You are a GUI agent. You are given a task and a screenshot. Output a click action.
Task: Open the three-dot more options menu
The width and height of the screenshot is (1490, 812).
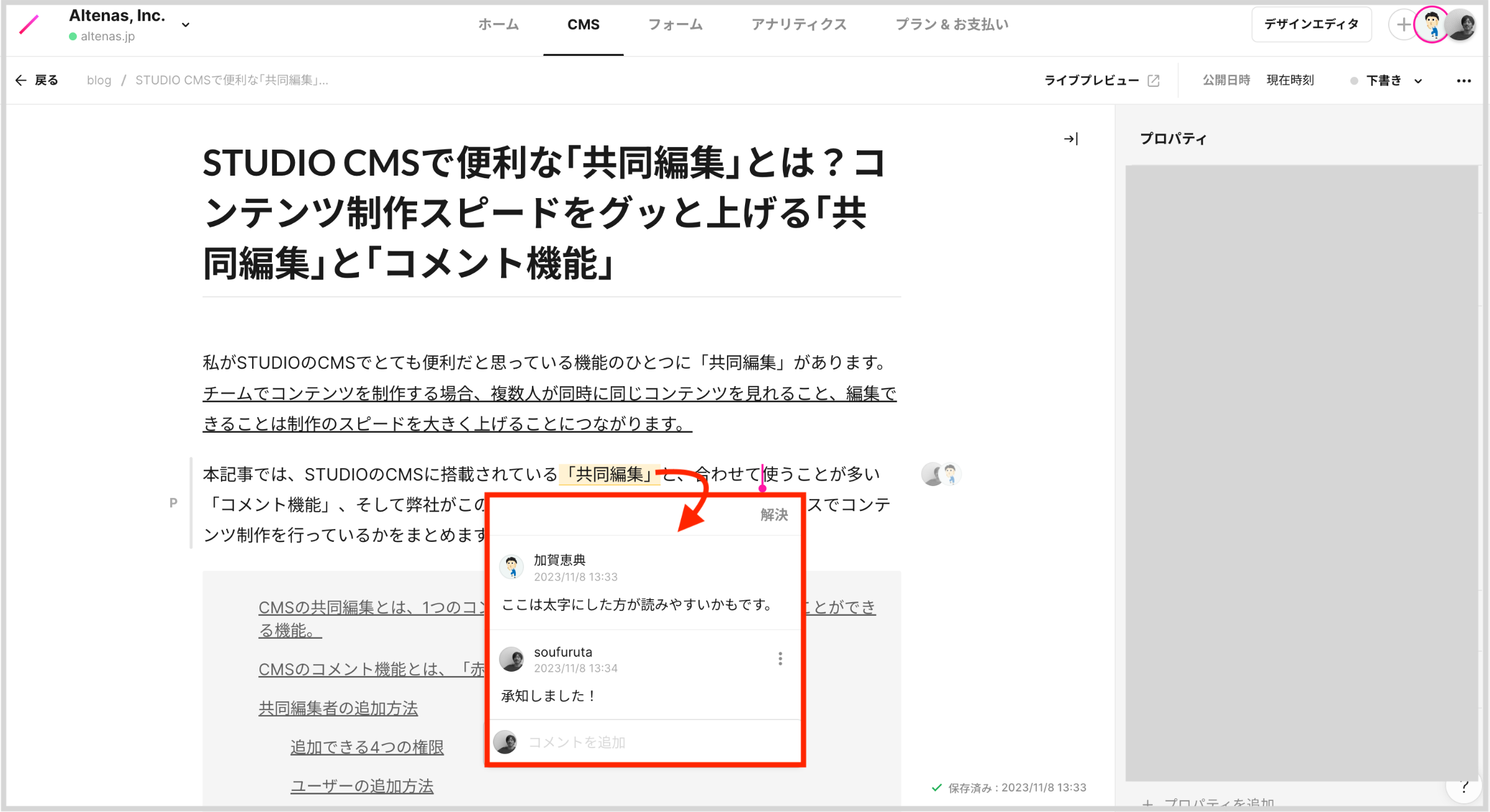coord(1464,81)
